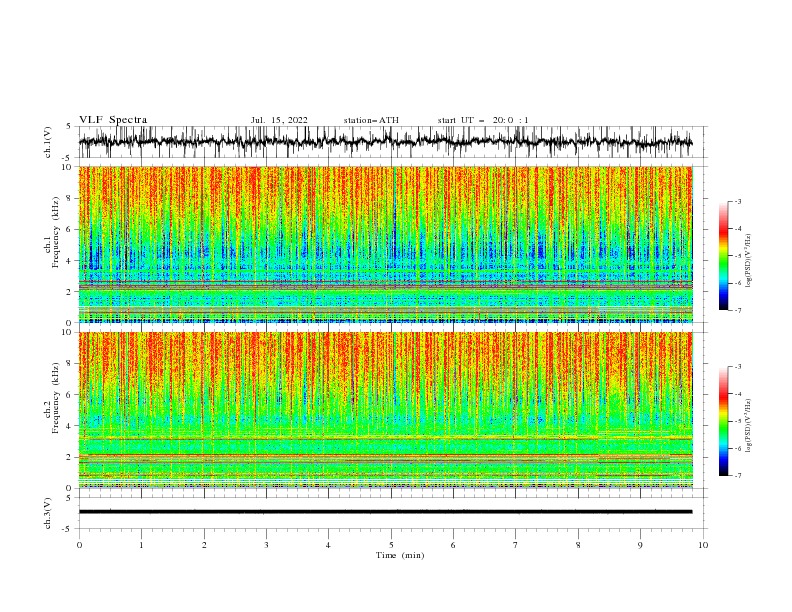The image size is (792, 612).
Task: Click the 'VLF Spectra' title text
Action: 113,120
